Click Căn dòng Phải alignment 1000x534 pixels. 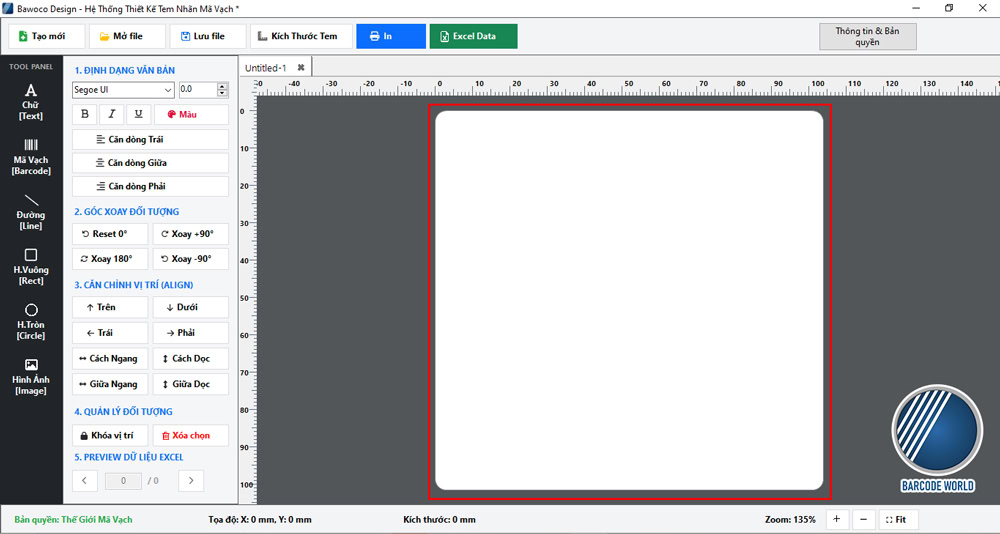tap(151, 186)
